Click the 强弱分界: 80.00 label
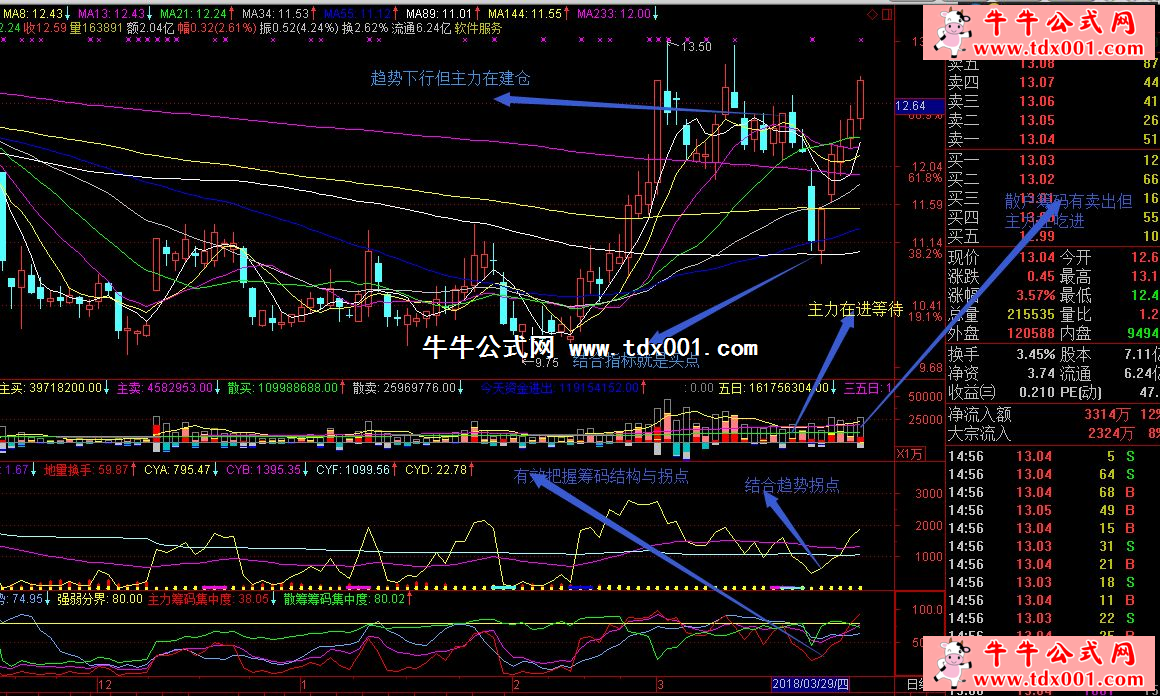Screen dimensions: 1160x696 pyautogui.click(x=99, y=598)
